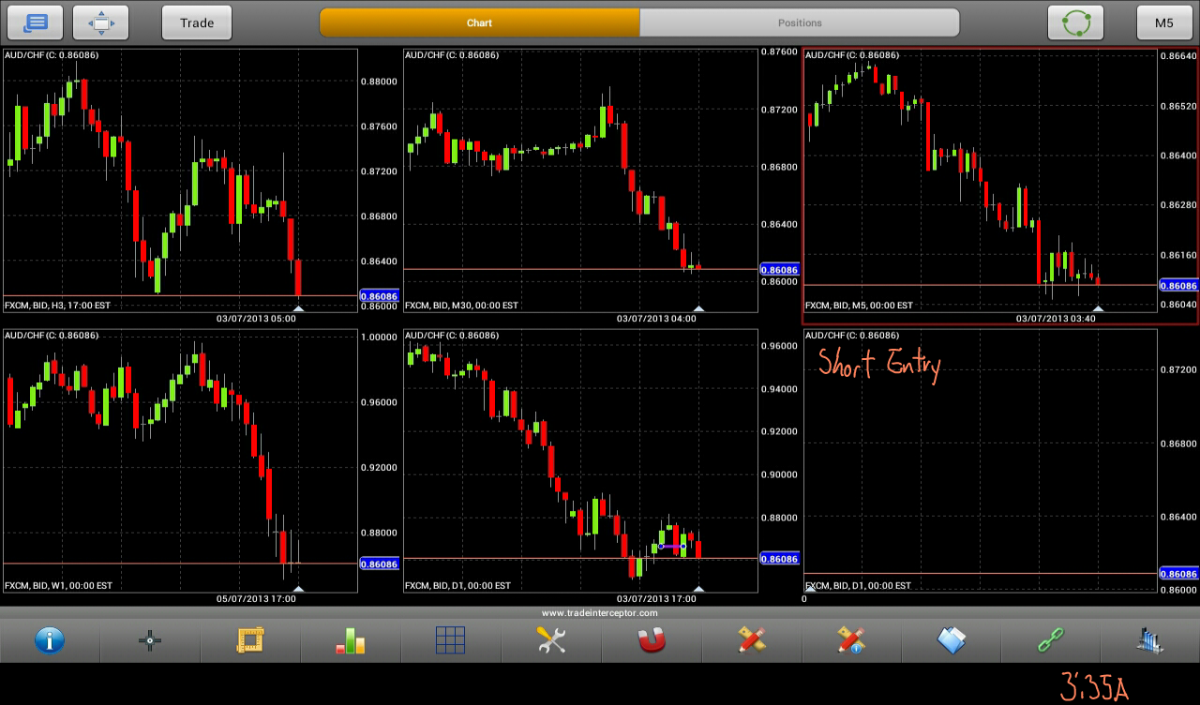Click the '05/07/2013 17:00' date label
The image size is (1200, 705).
coord(256,599)
